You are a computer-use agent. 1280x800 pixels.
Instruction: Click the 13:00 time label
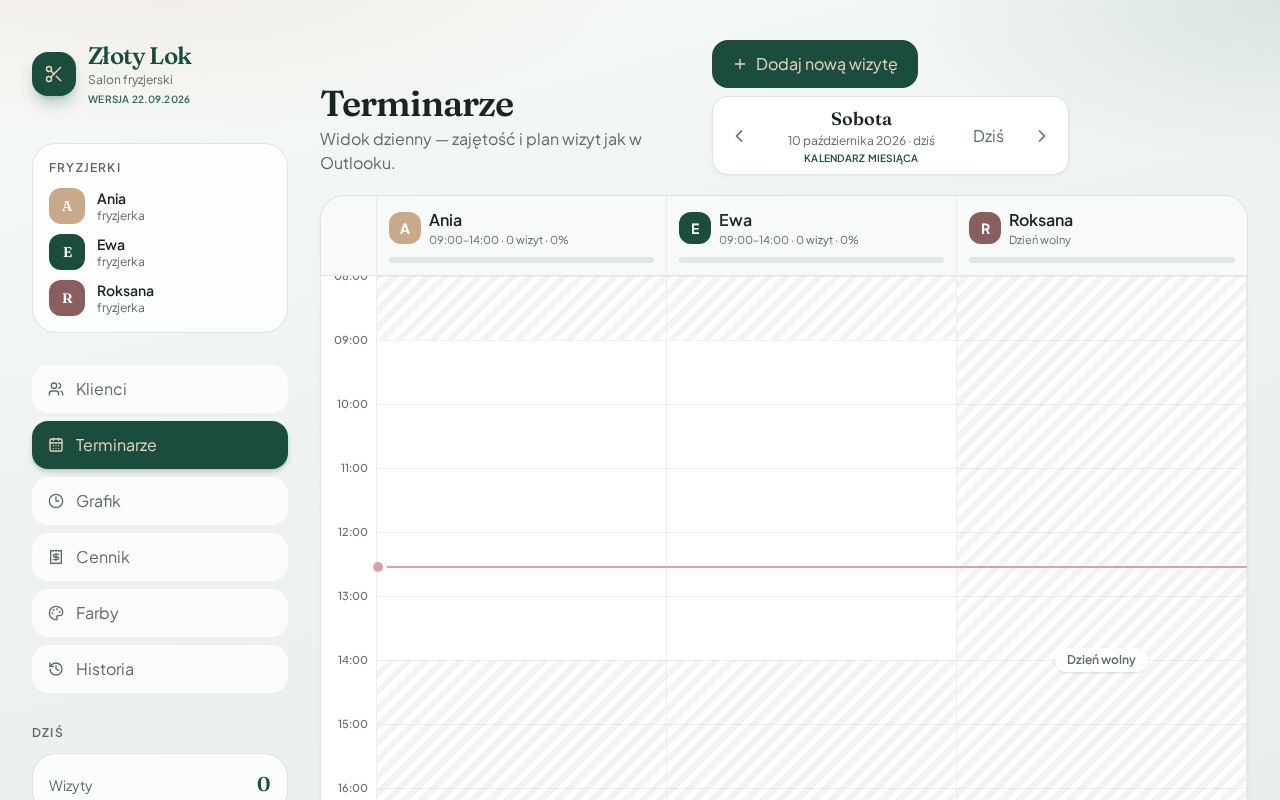coord(352,596)
